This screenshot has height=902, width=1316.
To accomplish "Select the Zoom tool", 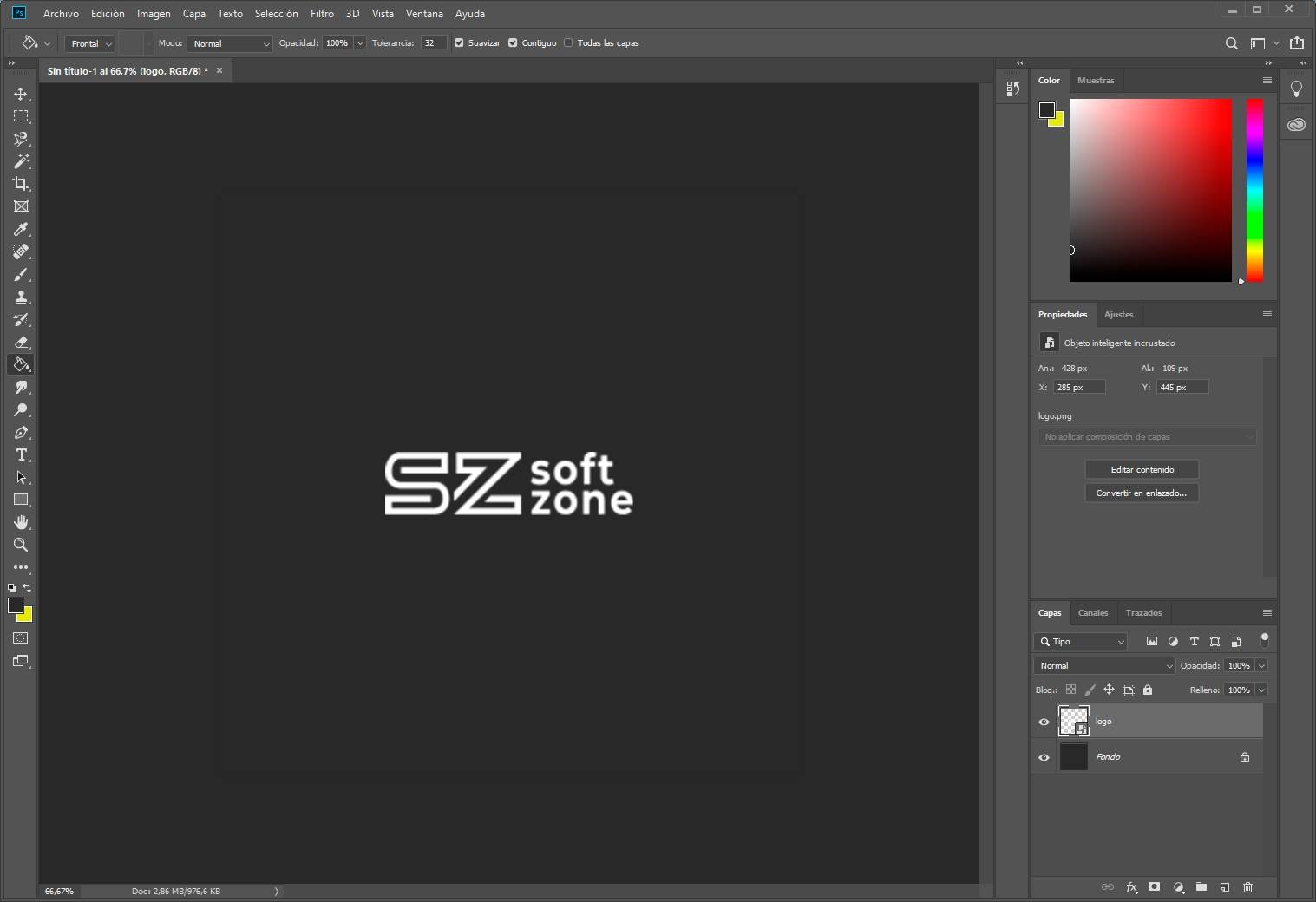I will tap(21, 545).
